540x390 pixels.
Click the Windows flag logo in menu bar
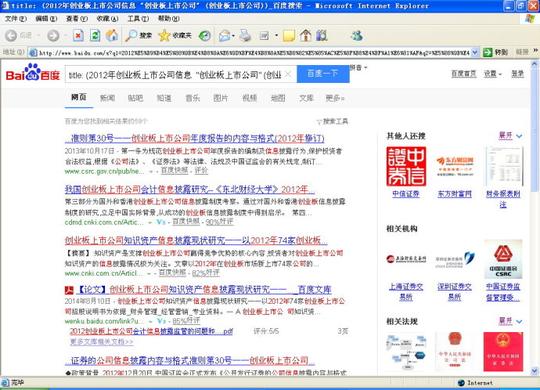[530, 18]
